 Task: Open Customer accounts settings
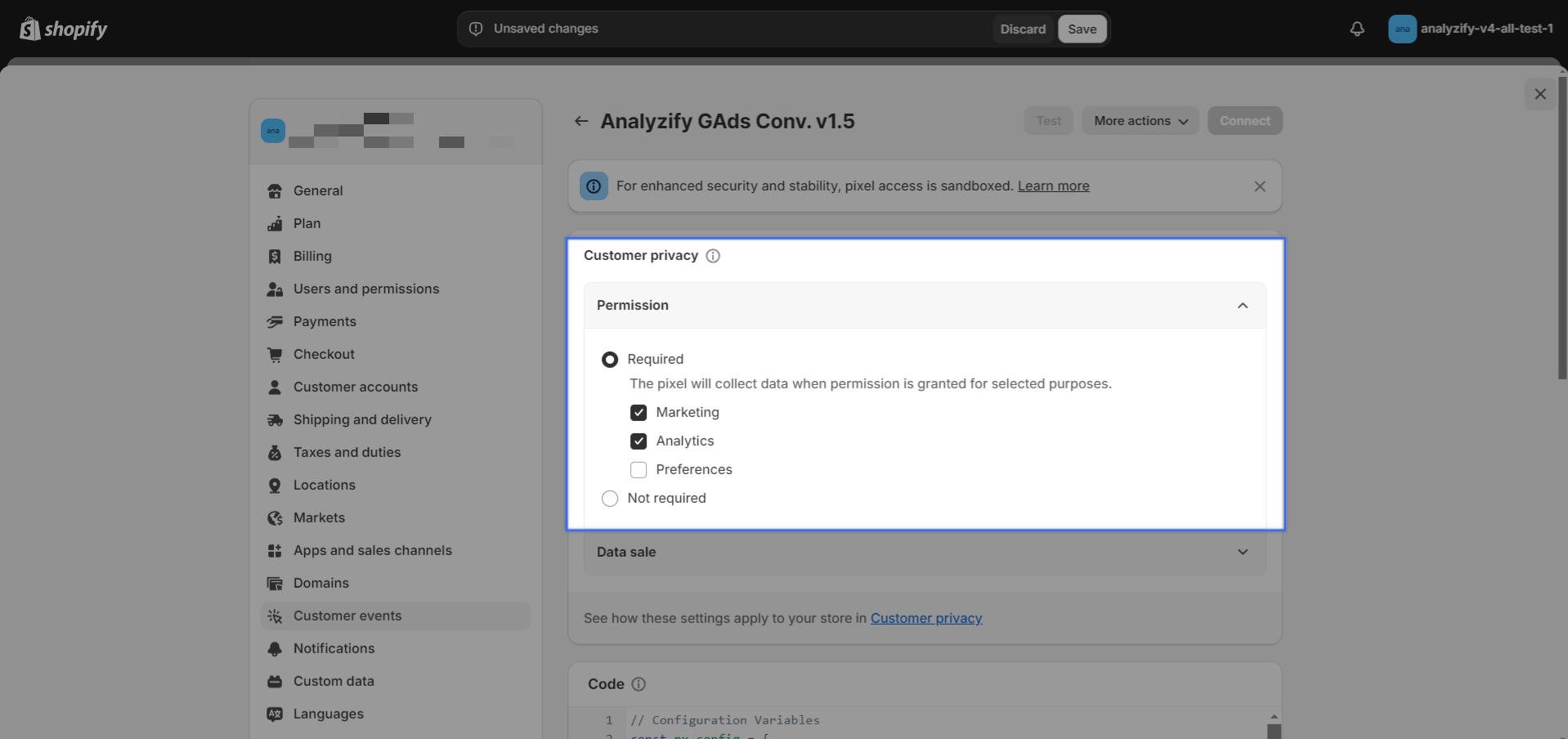coord(396,387)
